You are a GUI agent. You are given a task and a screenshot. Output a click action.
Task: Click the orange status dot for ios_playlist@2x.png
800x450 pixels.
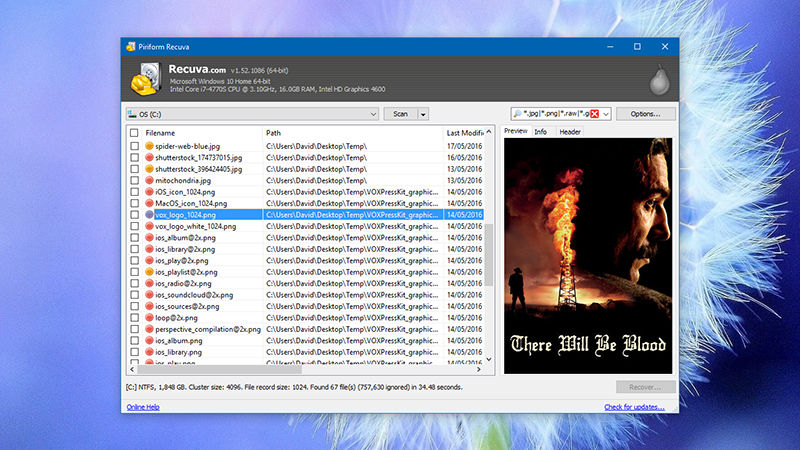click(x=149, y=271)
